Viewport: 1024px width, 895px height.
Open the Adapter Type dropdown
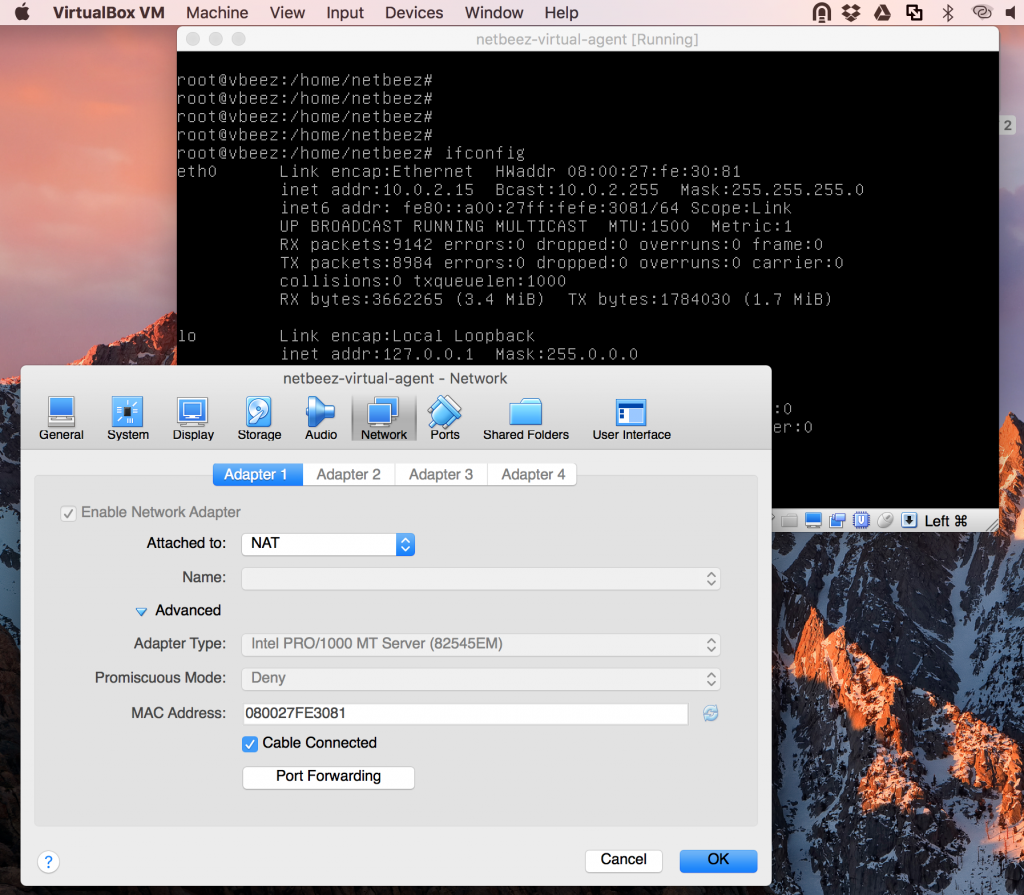click(481, 645)
